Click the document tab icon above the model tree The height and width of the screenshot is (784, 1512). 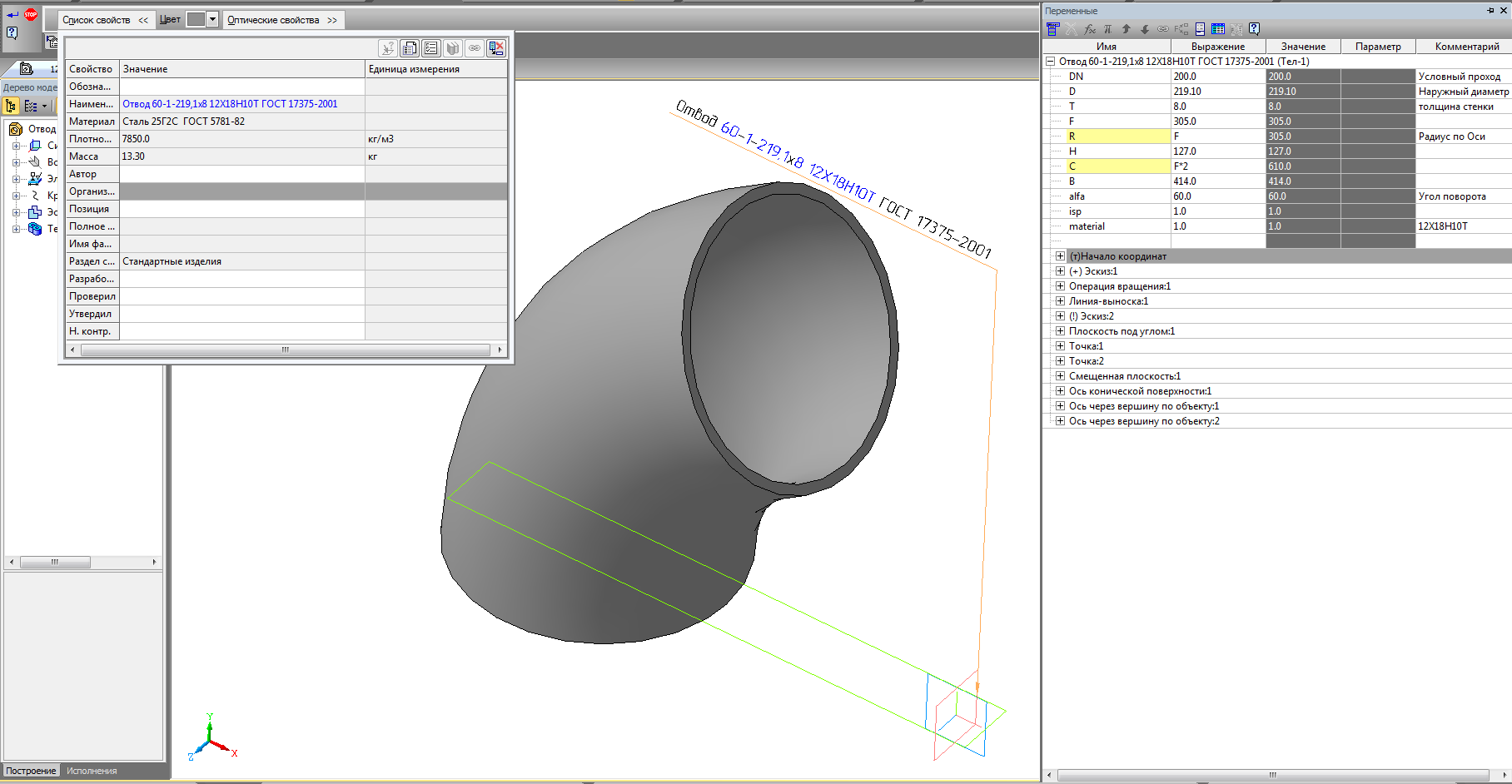pyautogui.click(x=26, y=69)
